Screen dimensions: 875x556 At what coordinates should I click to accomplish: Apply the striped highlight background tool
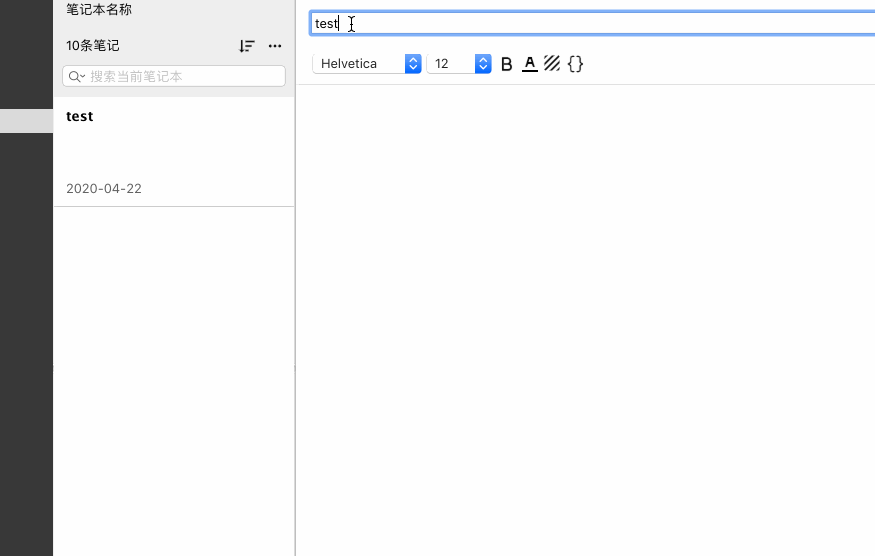pyautogui.click(x=552, y=64)
